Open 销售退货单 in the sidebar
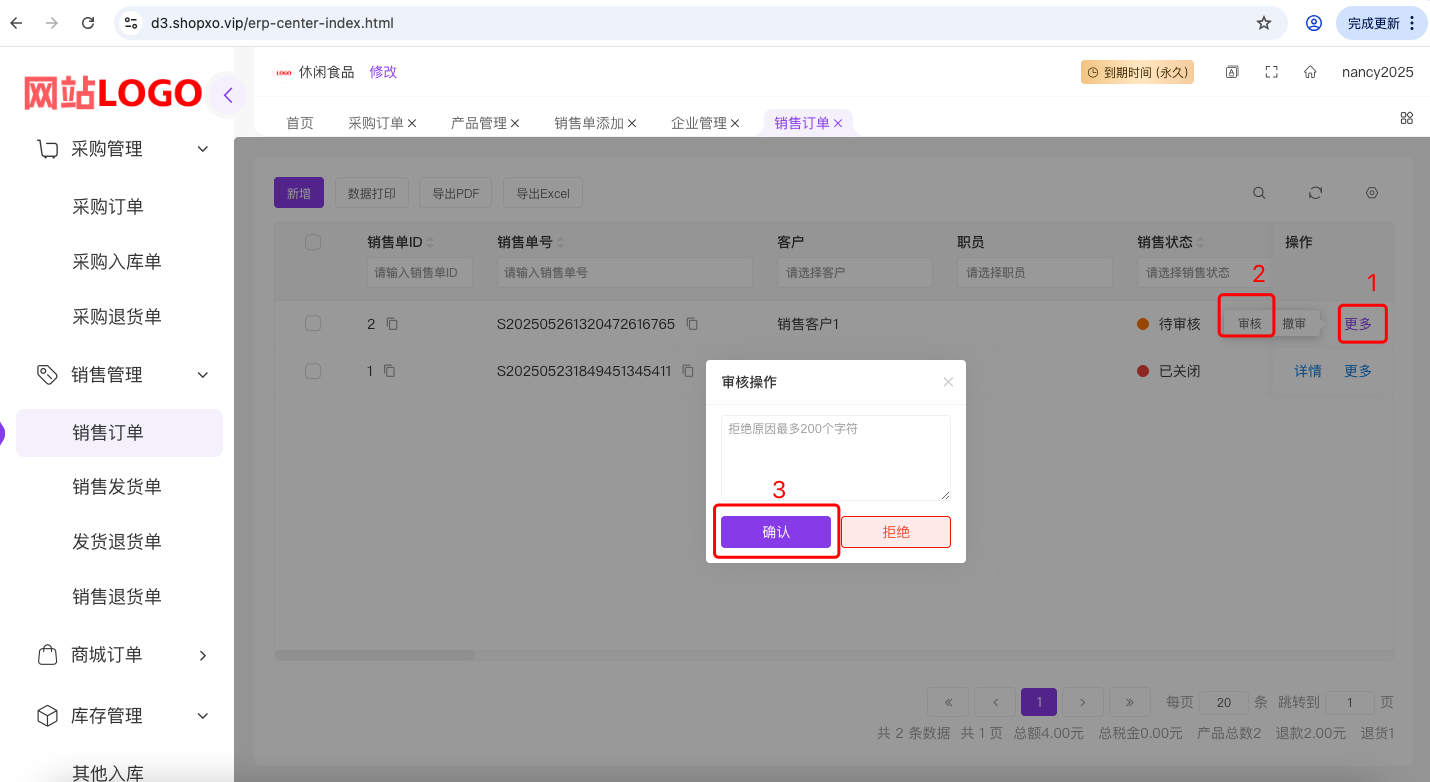 [117, 597]
